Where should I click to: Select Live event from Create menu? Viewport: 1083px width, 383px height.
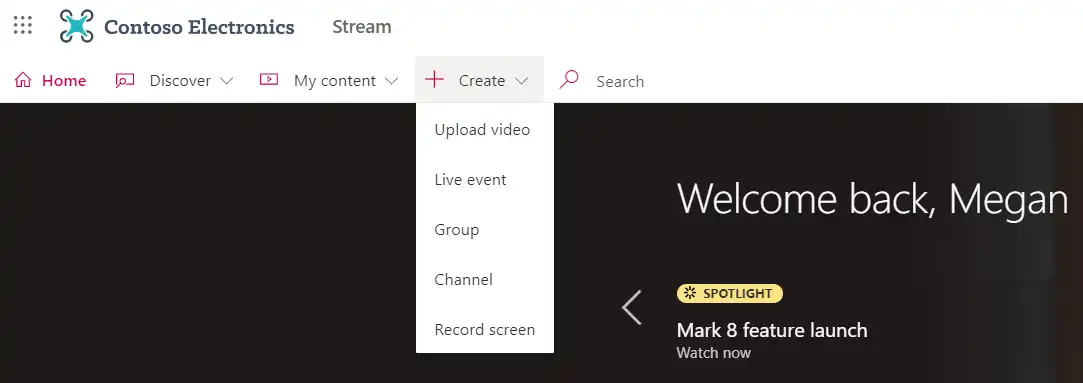485,179
